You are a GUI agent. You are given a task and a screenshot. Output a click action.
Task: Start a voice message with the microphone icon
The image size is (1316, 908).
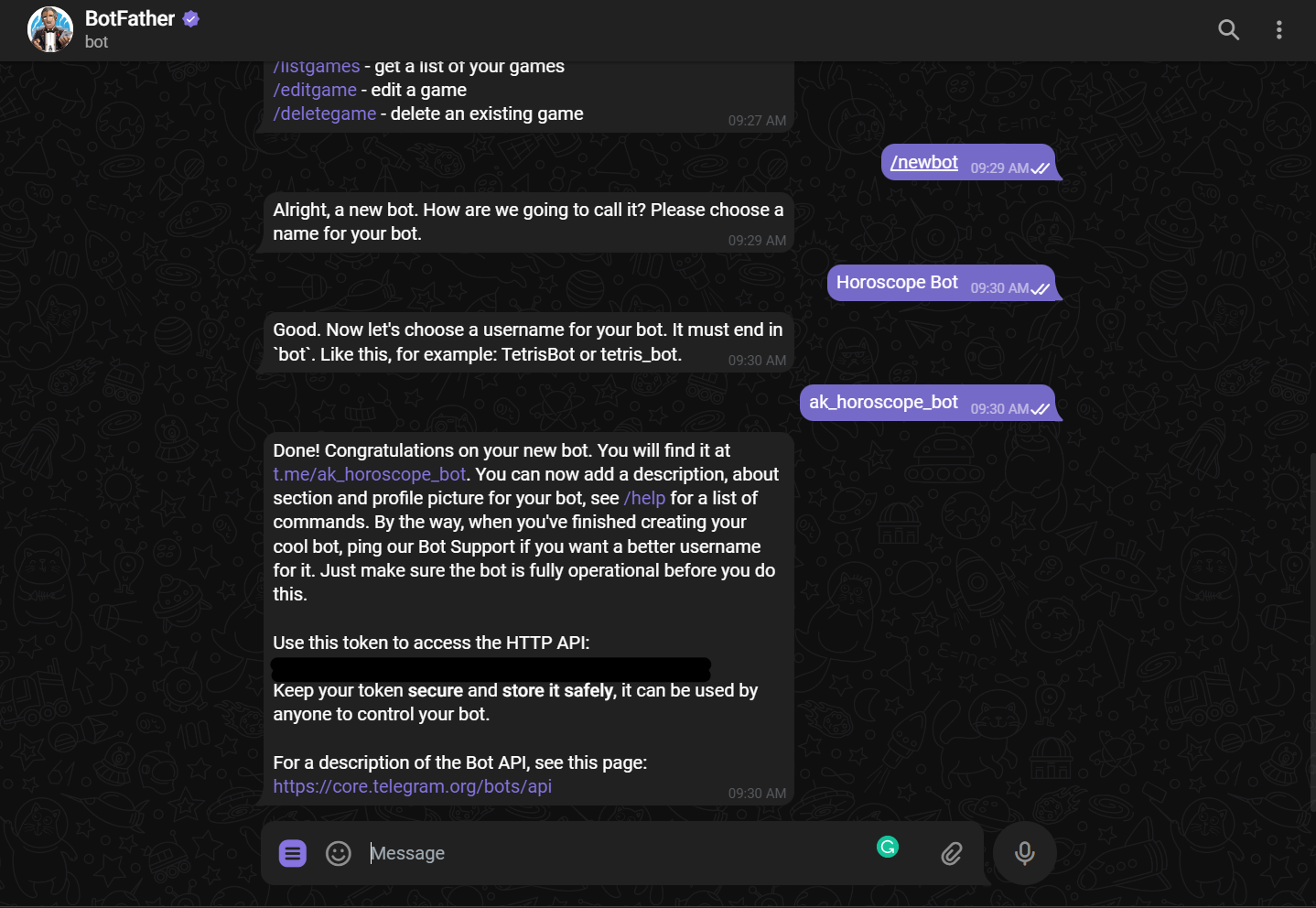click(1024, 853)
